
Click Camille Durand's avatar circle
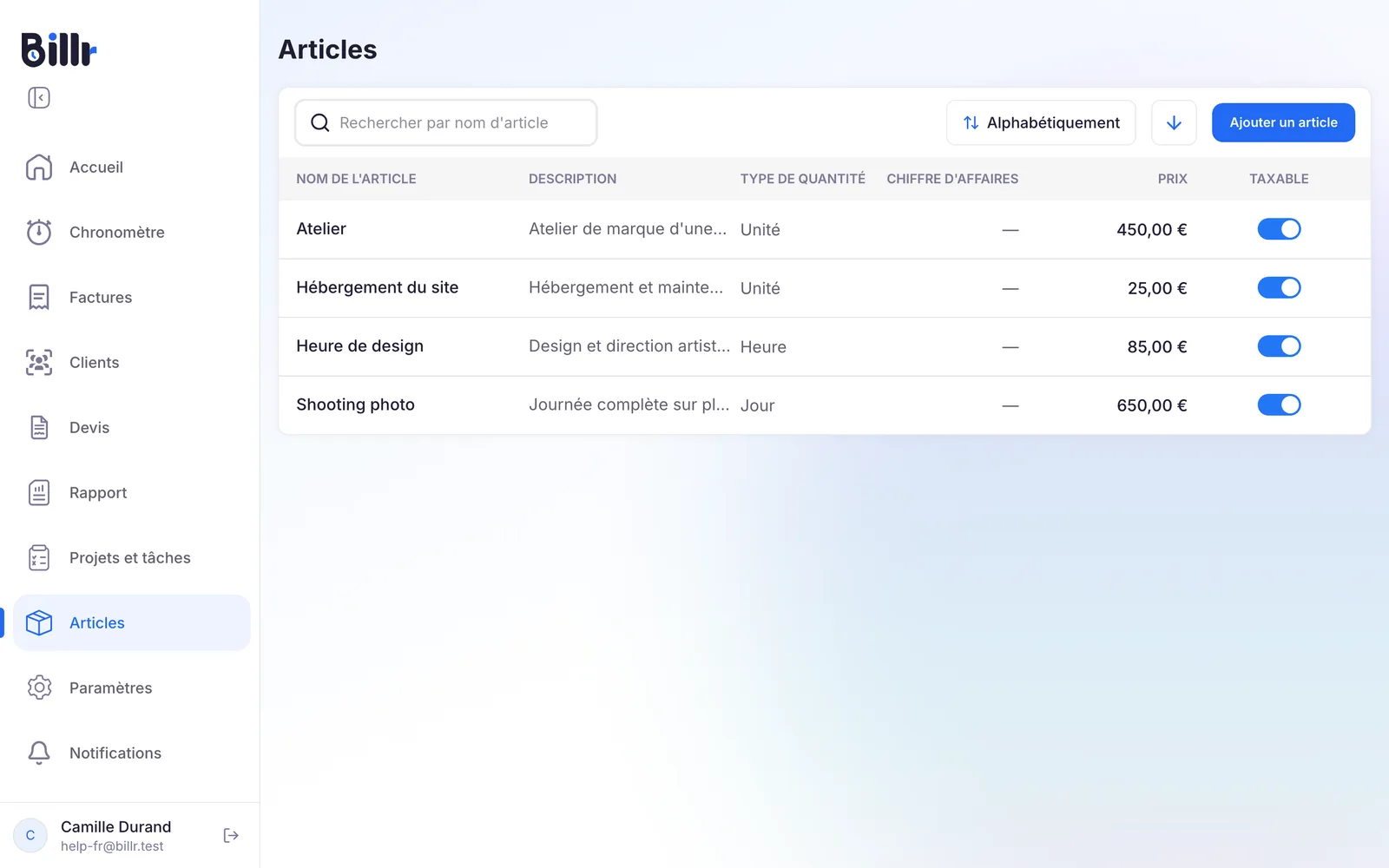coord(30,835)
